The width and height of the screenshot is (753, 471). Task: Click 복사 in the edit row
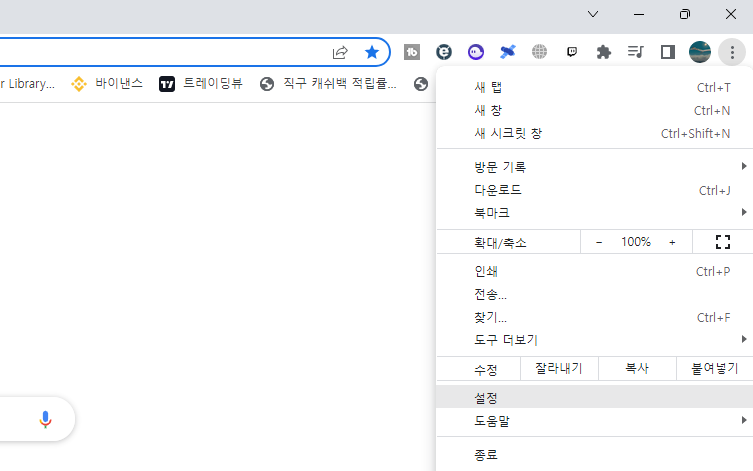pyautogui.click(x=637, y=369)
